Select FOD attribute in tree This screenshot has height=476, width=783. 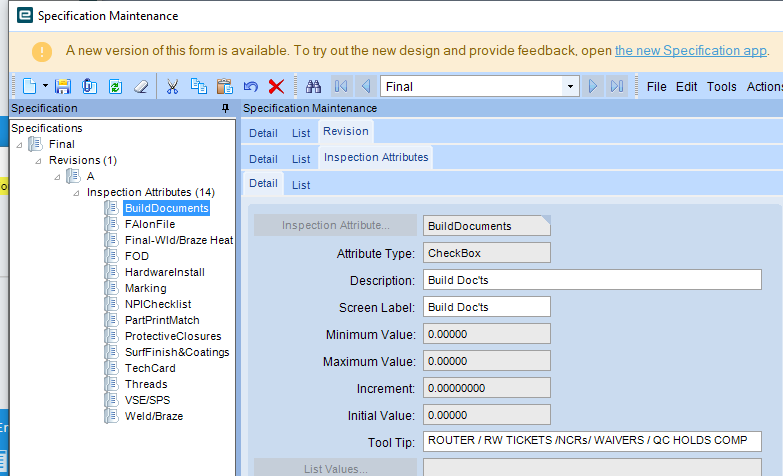[137, 256]
